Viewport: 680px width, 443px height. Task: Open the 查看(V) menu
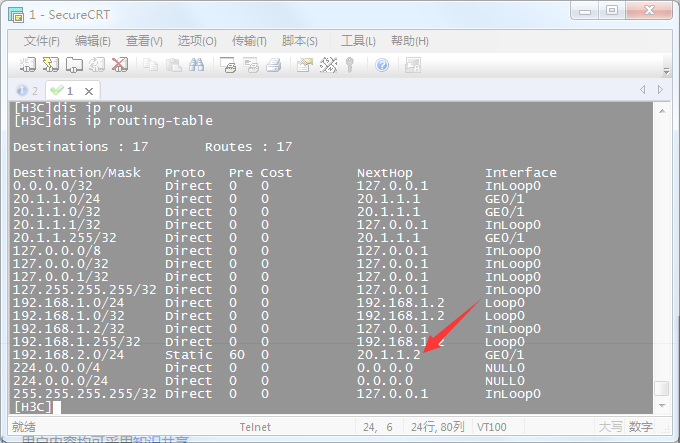pyautogui.click(x=144, y=41)
